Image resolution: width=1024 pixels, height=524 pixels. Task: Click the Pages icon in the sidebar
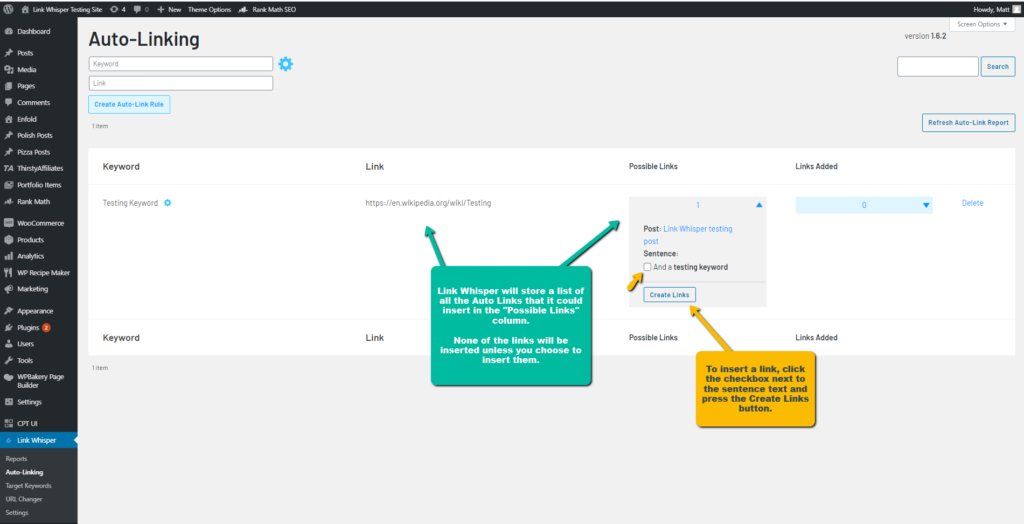(8, 86)
